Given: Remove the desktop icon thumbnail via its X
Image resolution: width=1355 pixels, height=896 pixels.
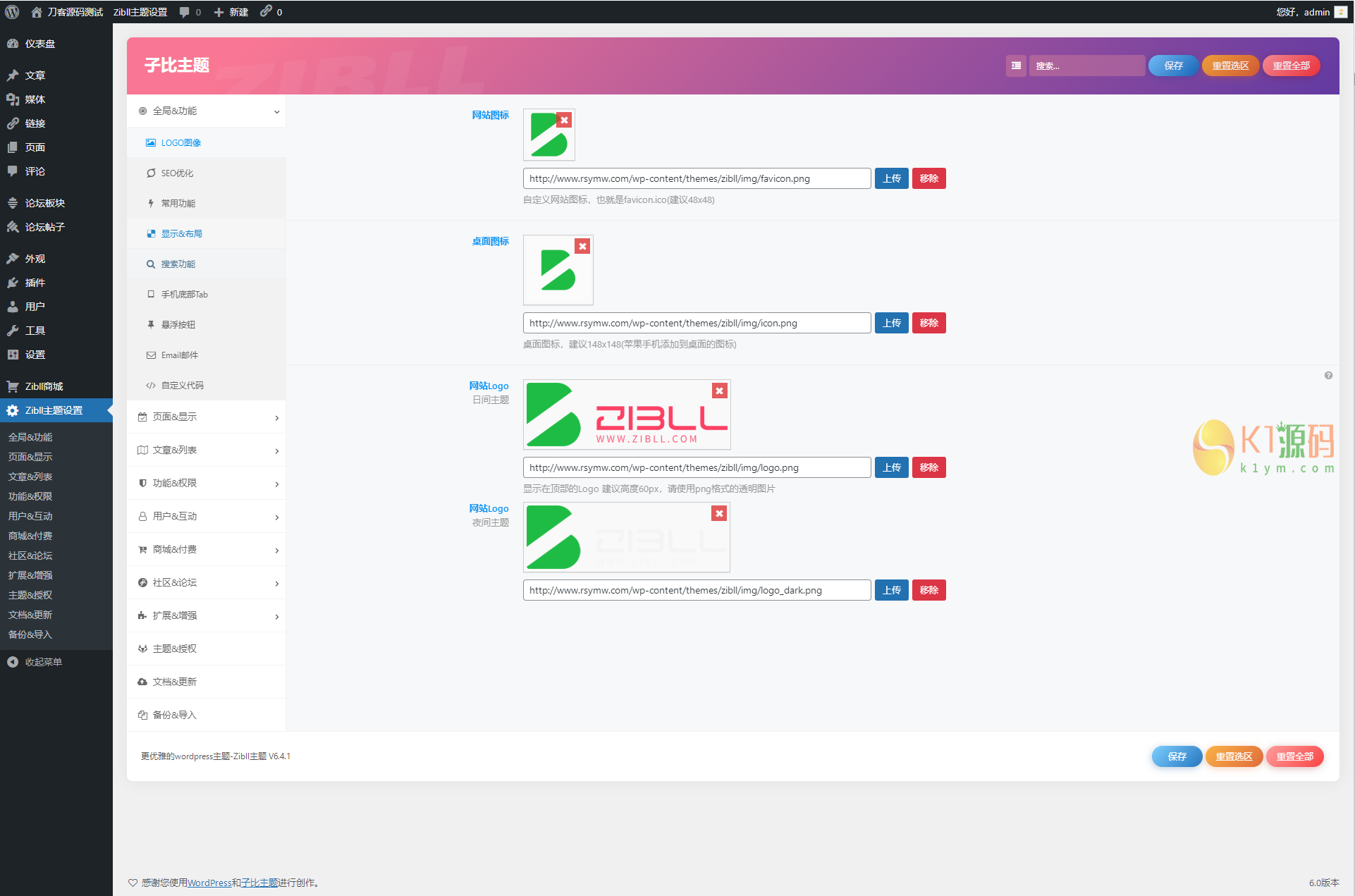Looking at the screenshot, I should coord(582,247).
